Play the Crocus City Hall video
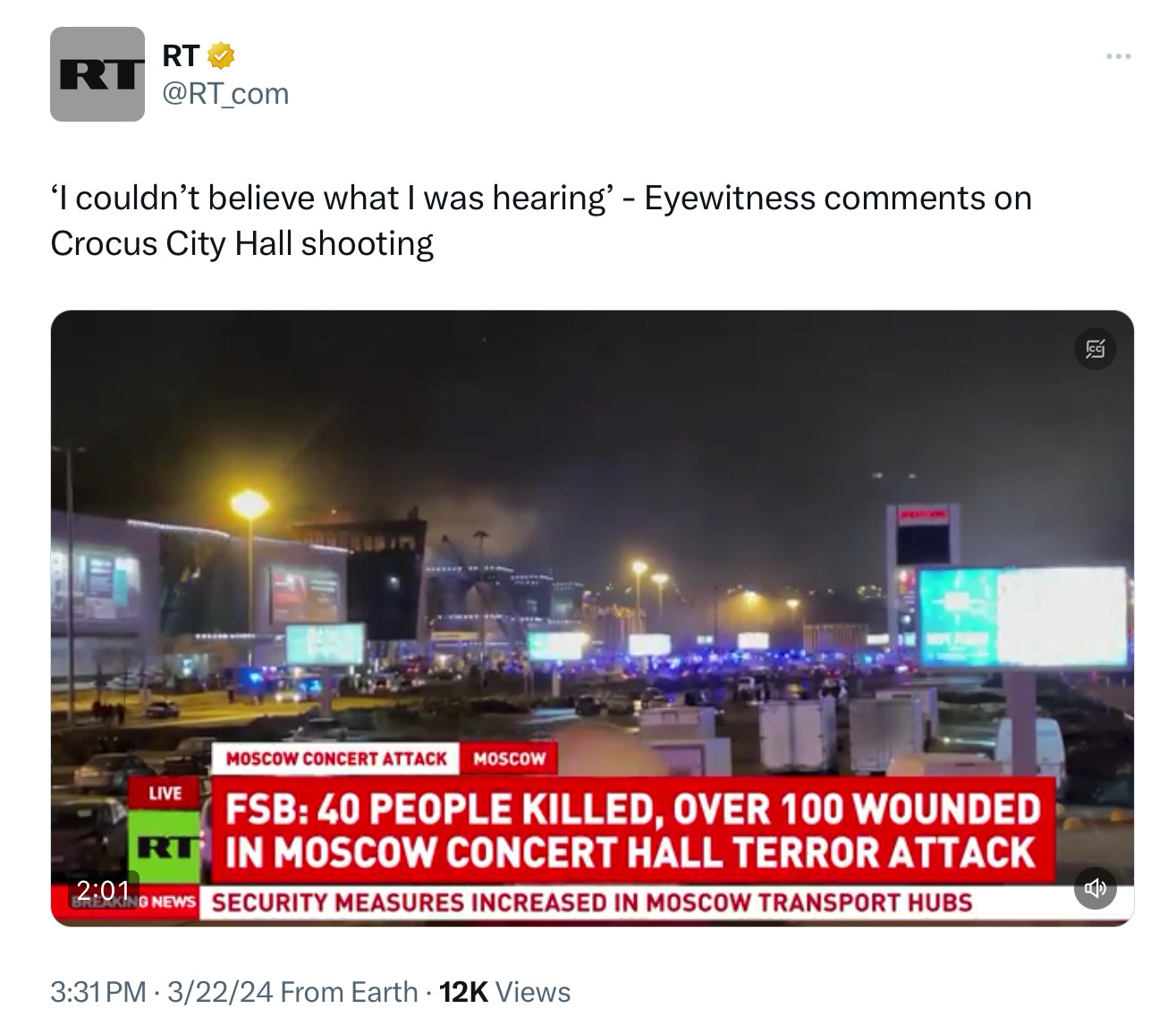This screenshot has width=1176, height=1034. point(592,618)
